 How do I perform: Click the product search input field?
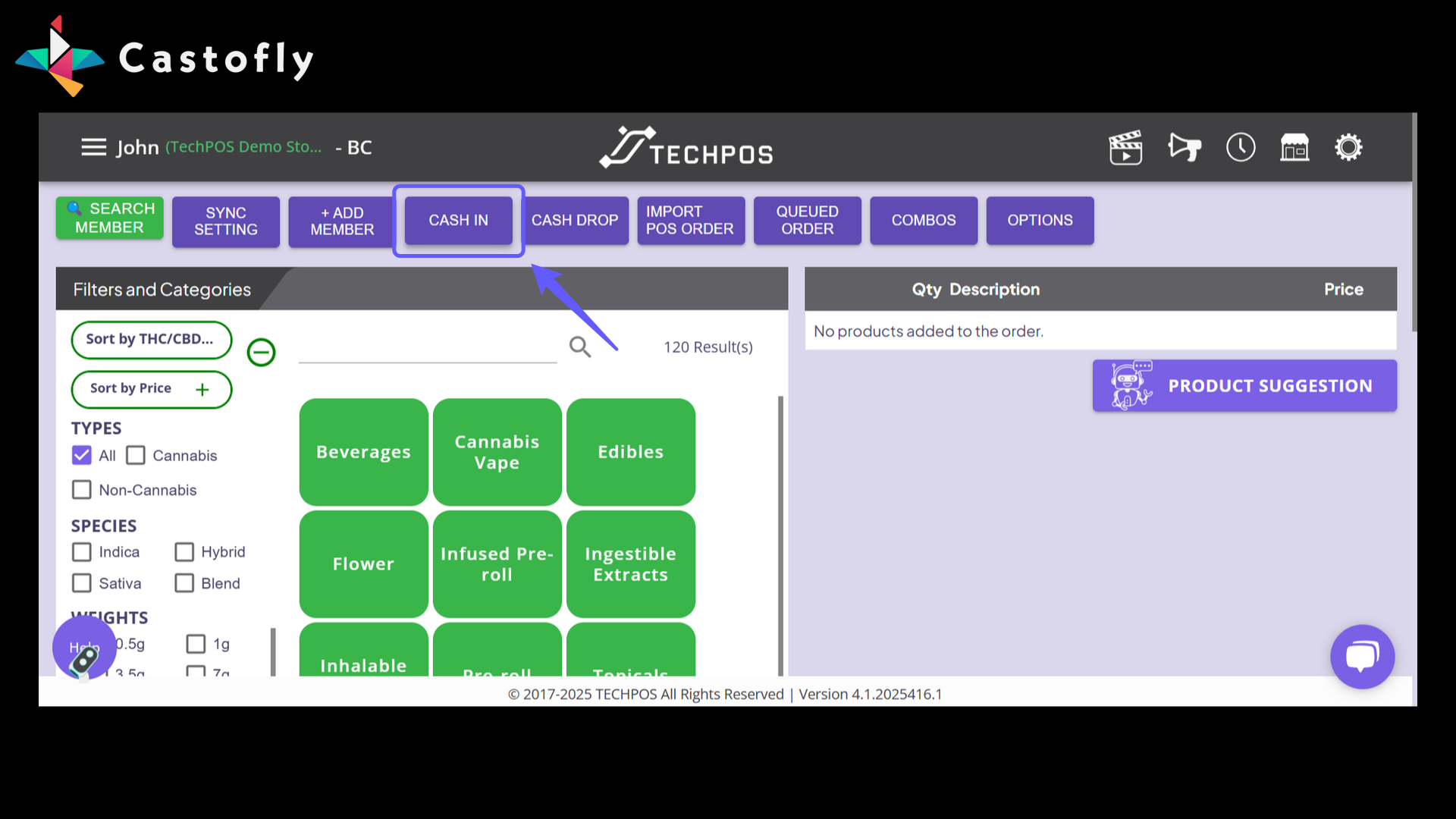[428, 347]
